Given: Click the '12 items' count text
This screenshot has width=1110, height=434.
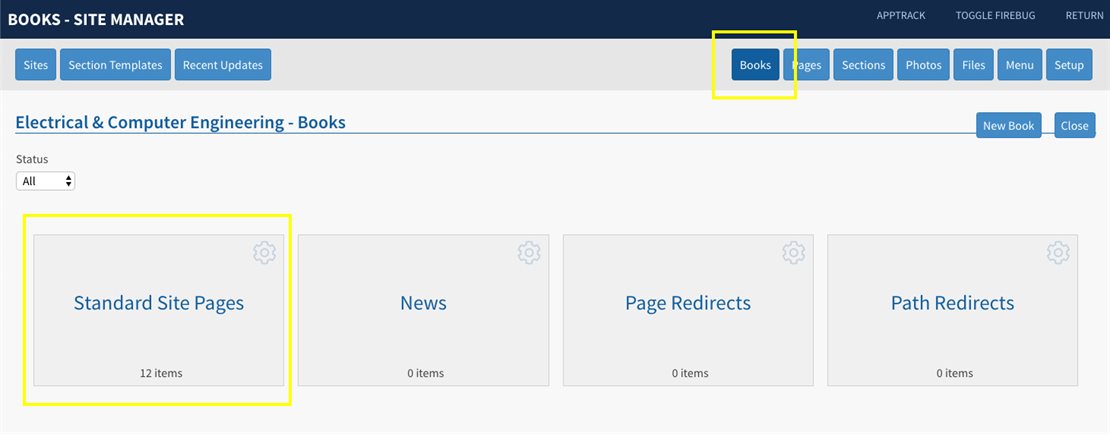Looking at the screenshot, I should coord(161,372).
